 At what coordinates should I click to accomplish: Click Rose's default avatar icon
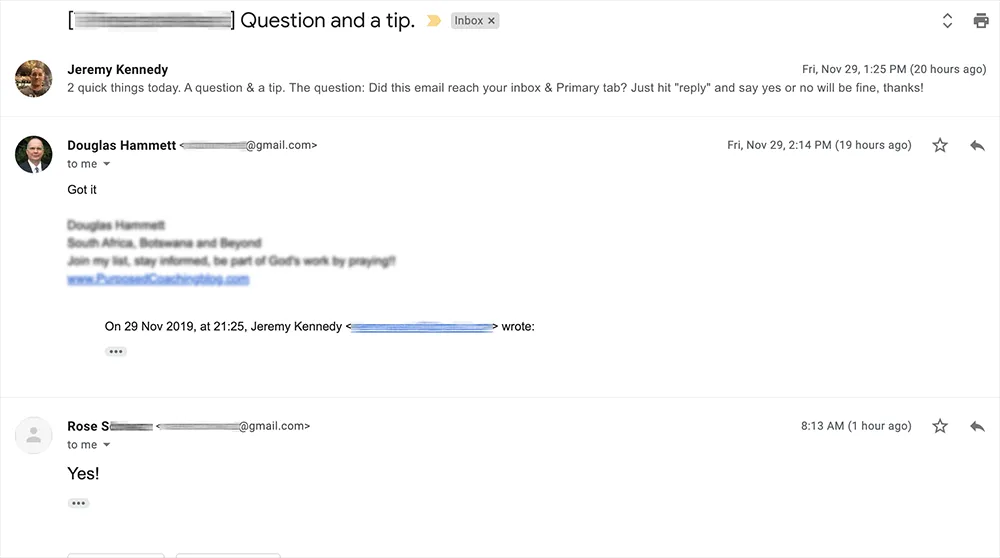pos(34,434)
